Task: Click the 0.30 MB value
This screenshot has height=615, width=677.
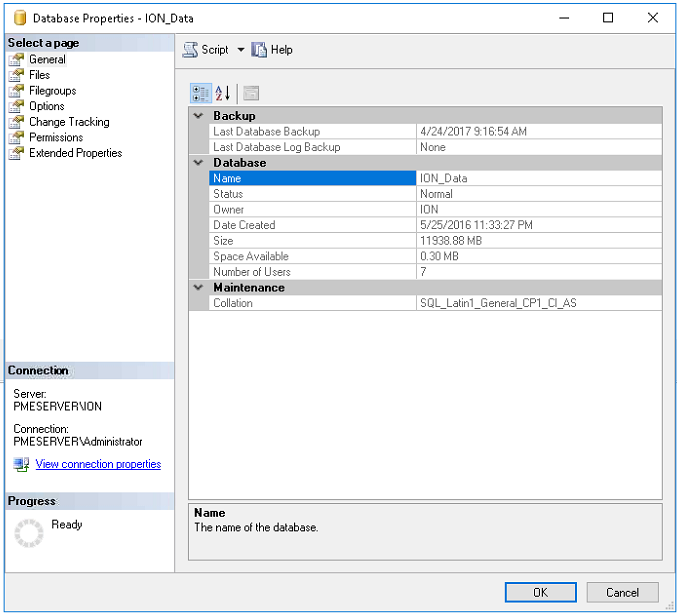Action: tap(439, 256)
